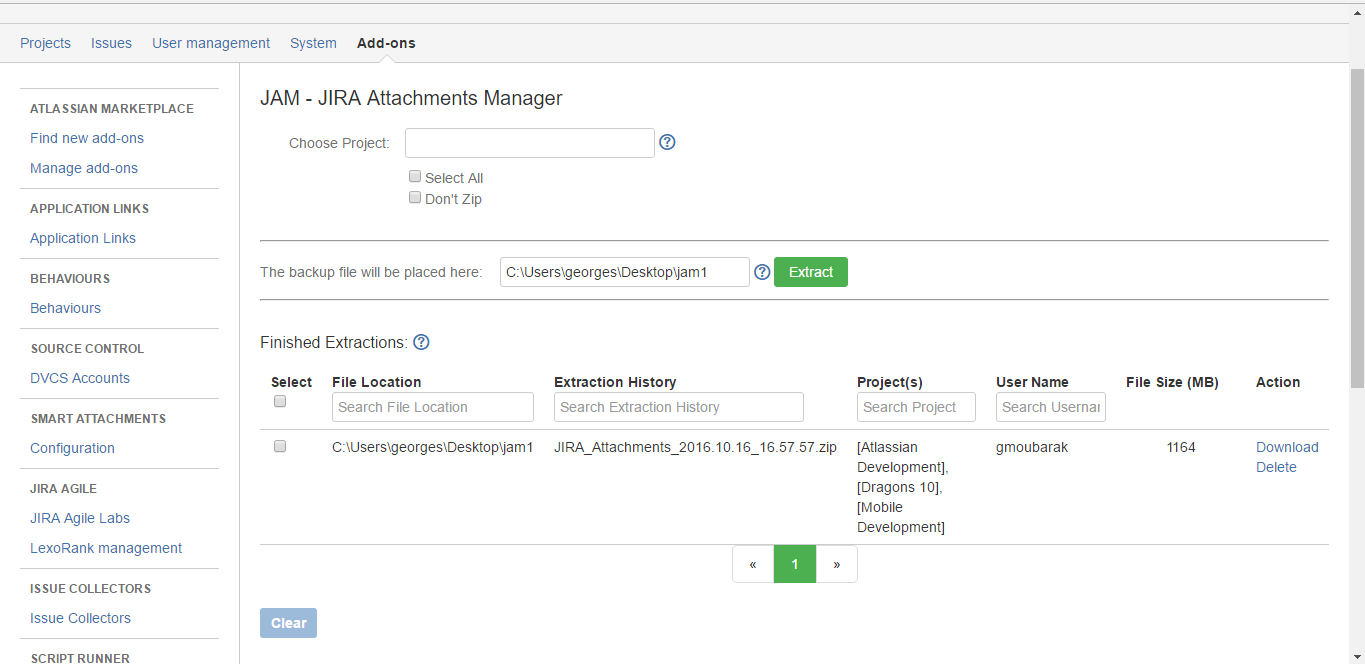
Task: Select page 1 in pagination
Action: tap(795, 564)
